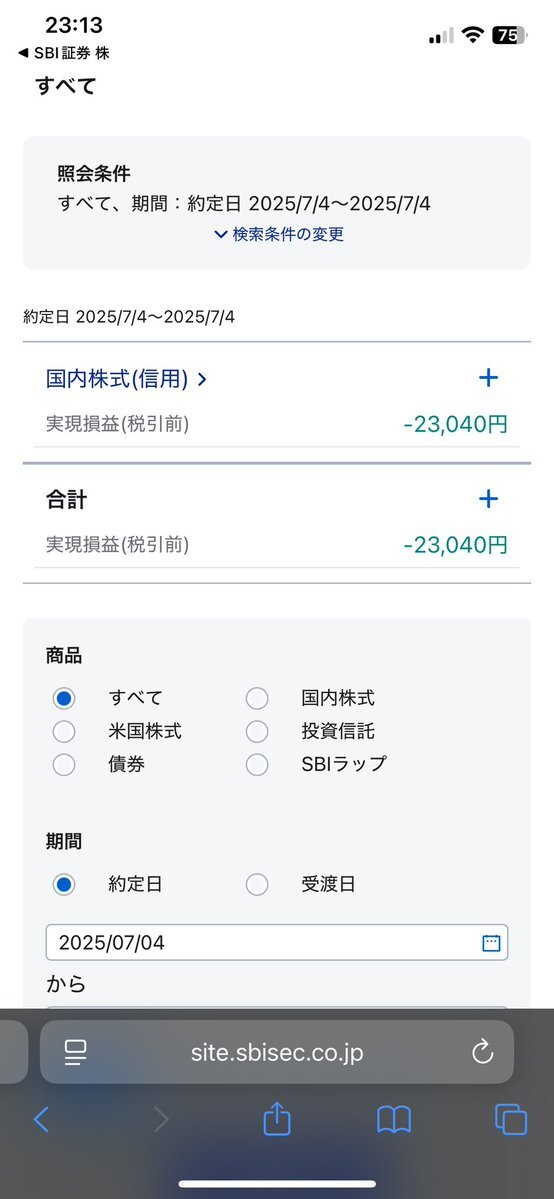Expand 国内株式(信用) details with plus
Viewport: 554px width, 1199px height.
[488, 377]
